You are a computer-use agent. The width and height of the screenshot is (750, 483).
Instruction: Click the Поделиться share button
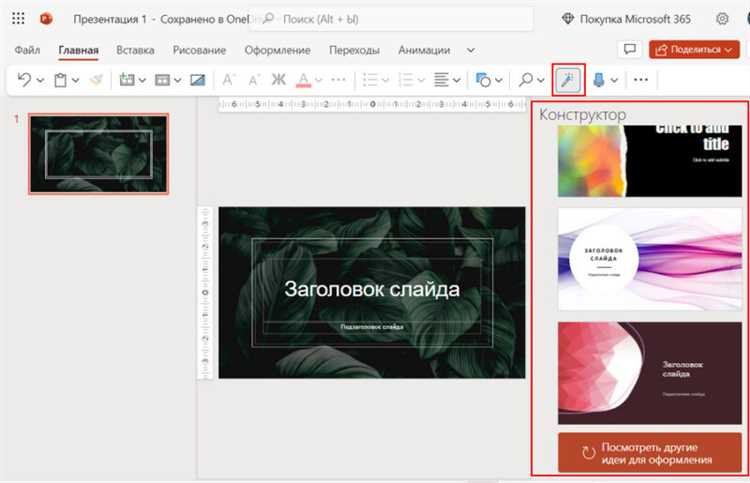coord(692,49)
